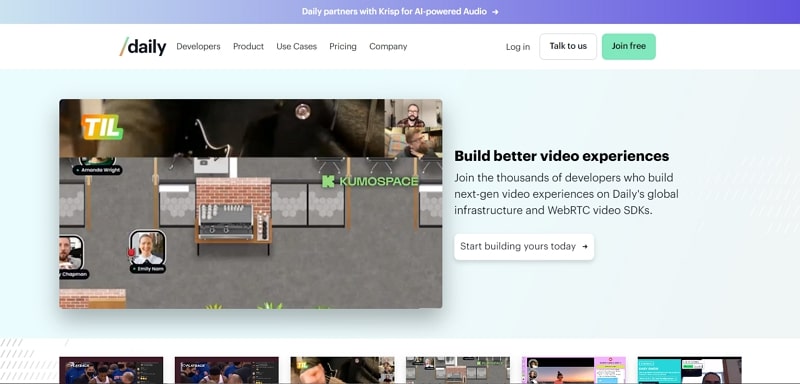
Task: Click Amanda Wright's name tag in video
Action: click(97, 170)
